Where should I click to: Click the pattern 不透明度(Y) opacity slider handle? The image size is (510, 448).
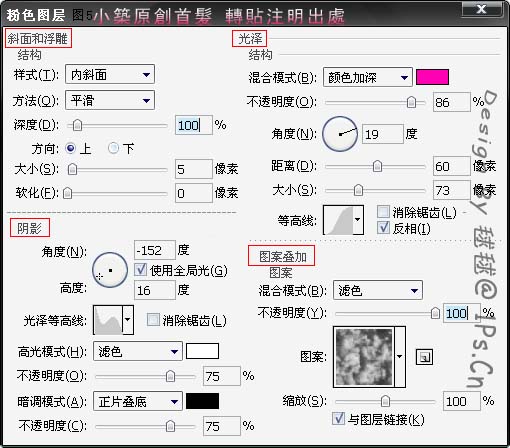(435, 313)
